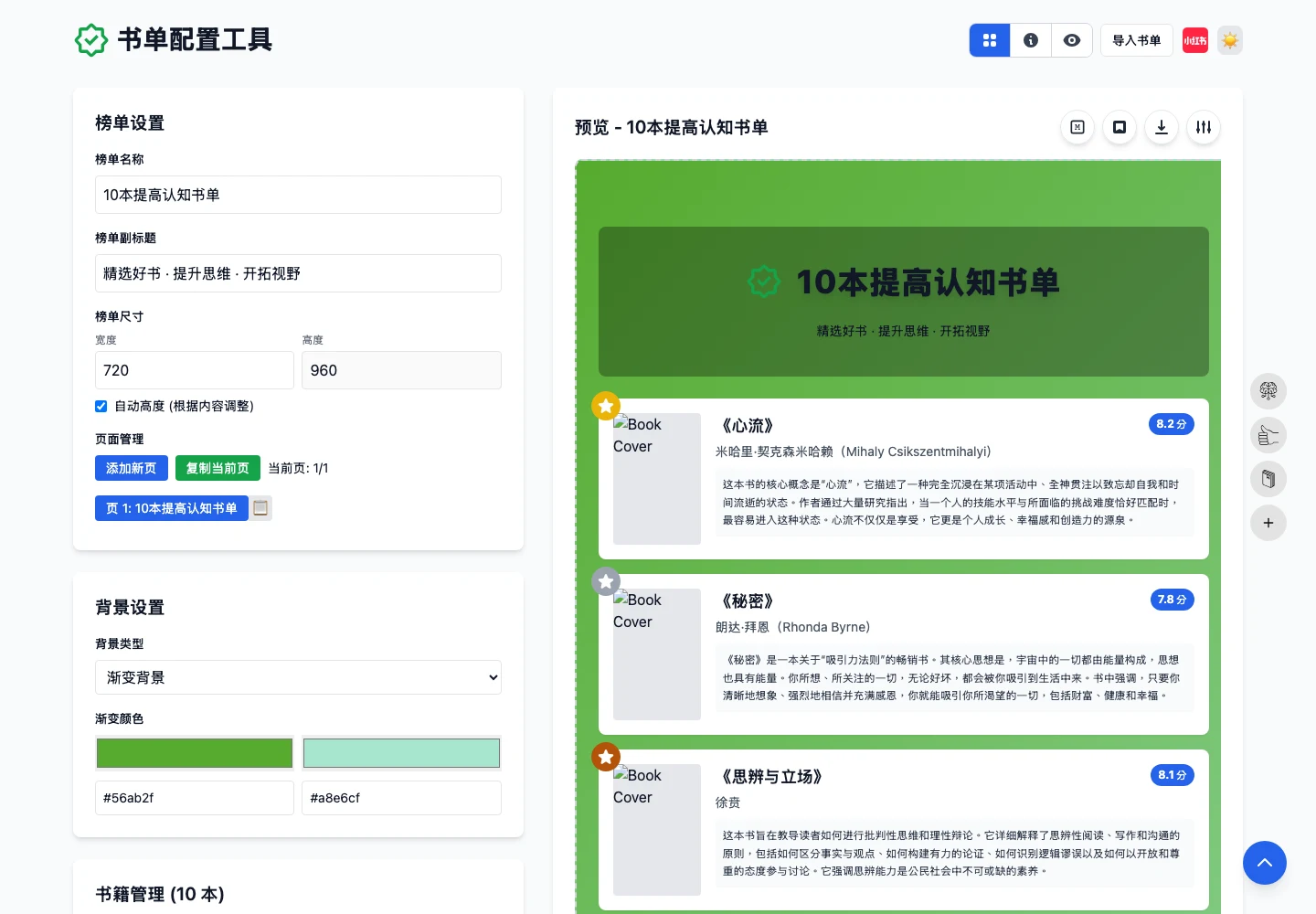The width and height of the screenshot is (1316, 914).
Task: Click the 当前页: 1/1 indicator
Action: (298, 468)
